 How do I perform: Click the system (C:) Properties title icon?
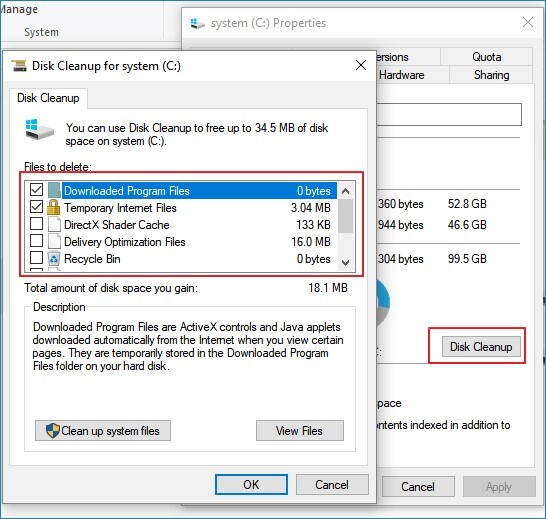tap(197, 24)
